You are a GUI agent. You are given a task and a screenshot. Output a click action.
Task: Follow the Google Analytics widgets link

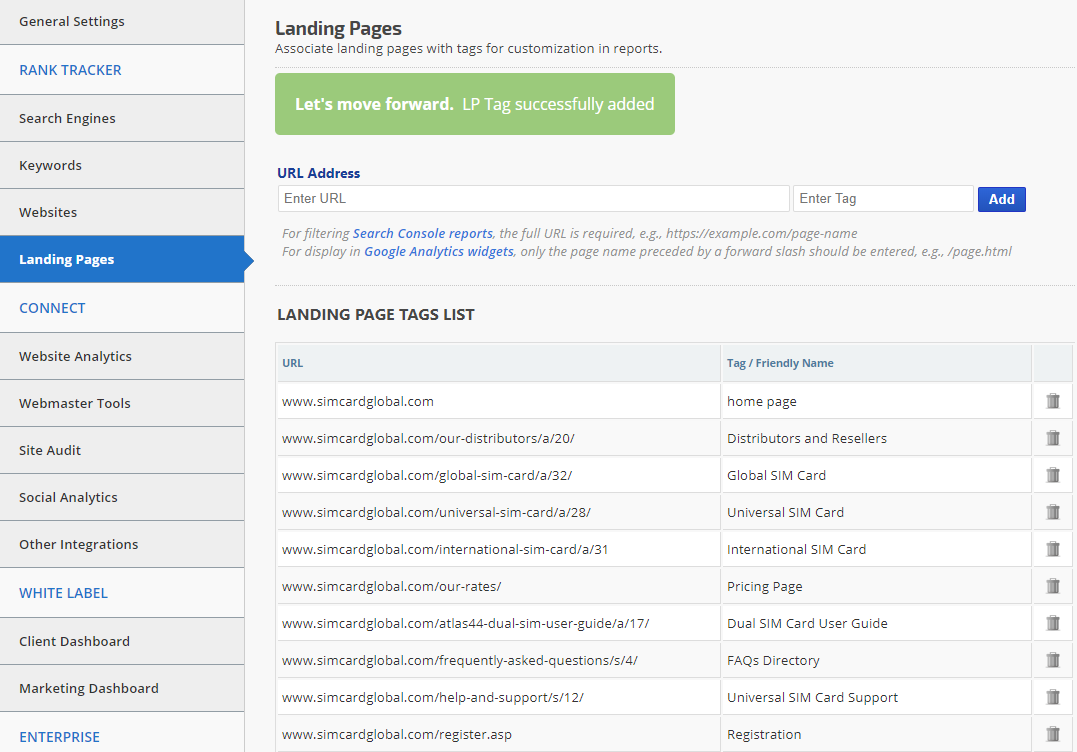point(438,252)
